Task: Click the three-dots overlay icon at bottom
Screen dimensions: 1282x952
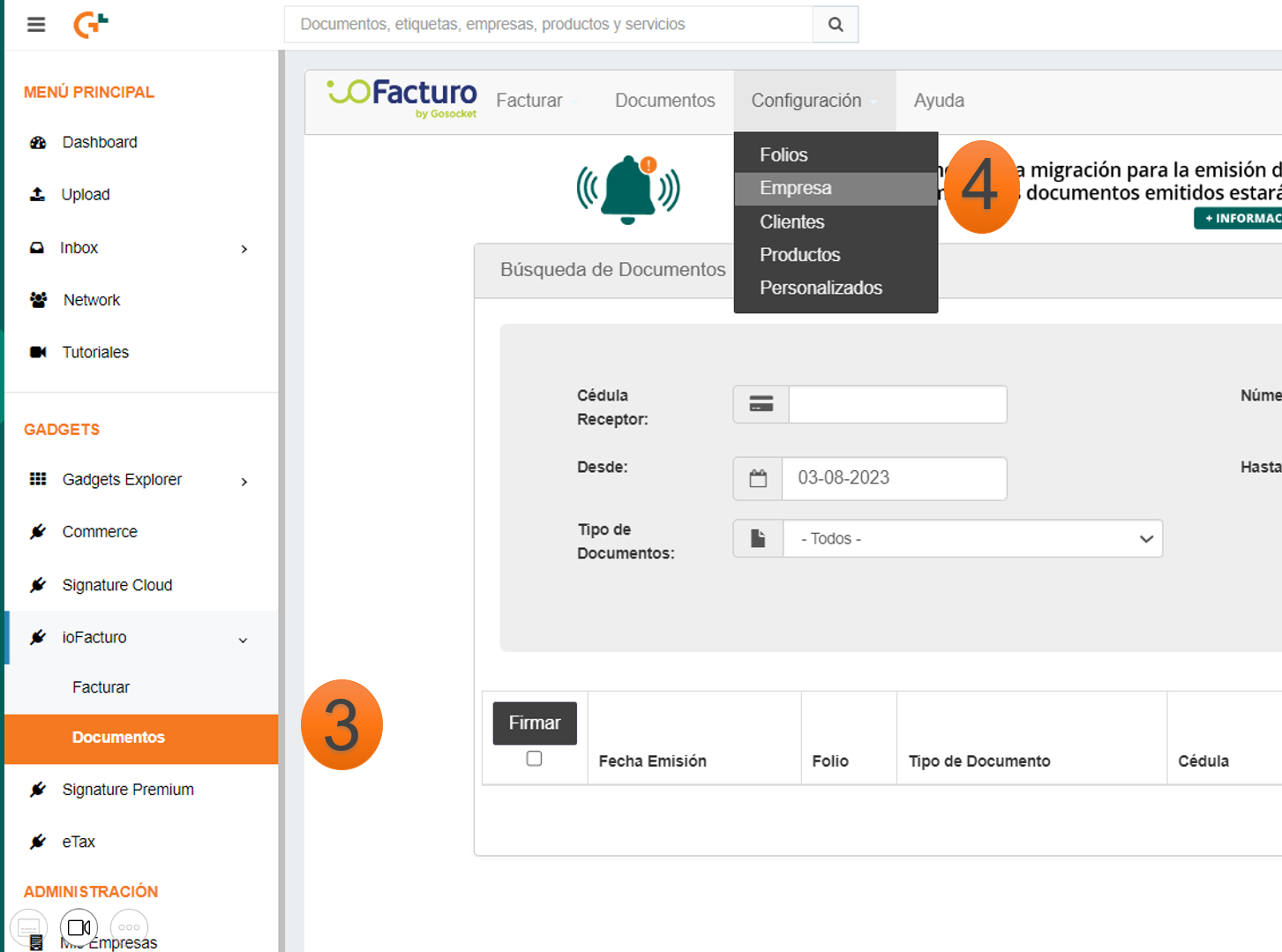Action: (129, 927)
